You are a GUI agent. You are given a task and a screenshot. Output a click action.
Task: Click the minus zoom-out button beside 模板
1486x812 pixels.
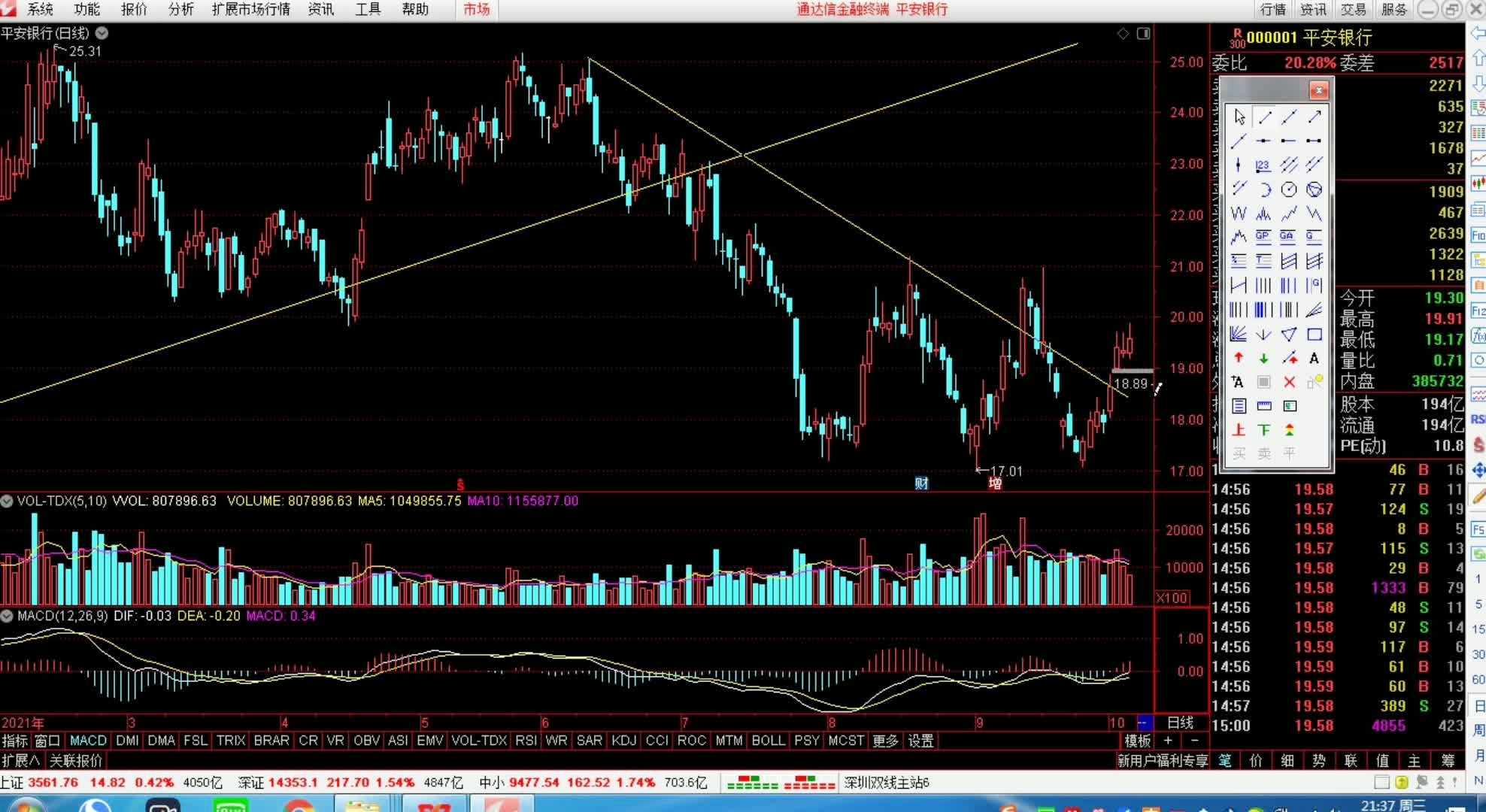(1194, 741)
